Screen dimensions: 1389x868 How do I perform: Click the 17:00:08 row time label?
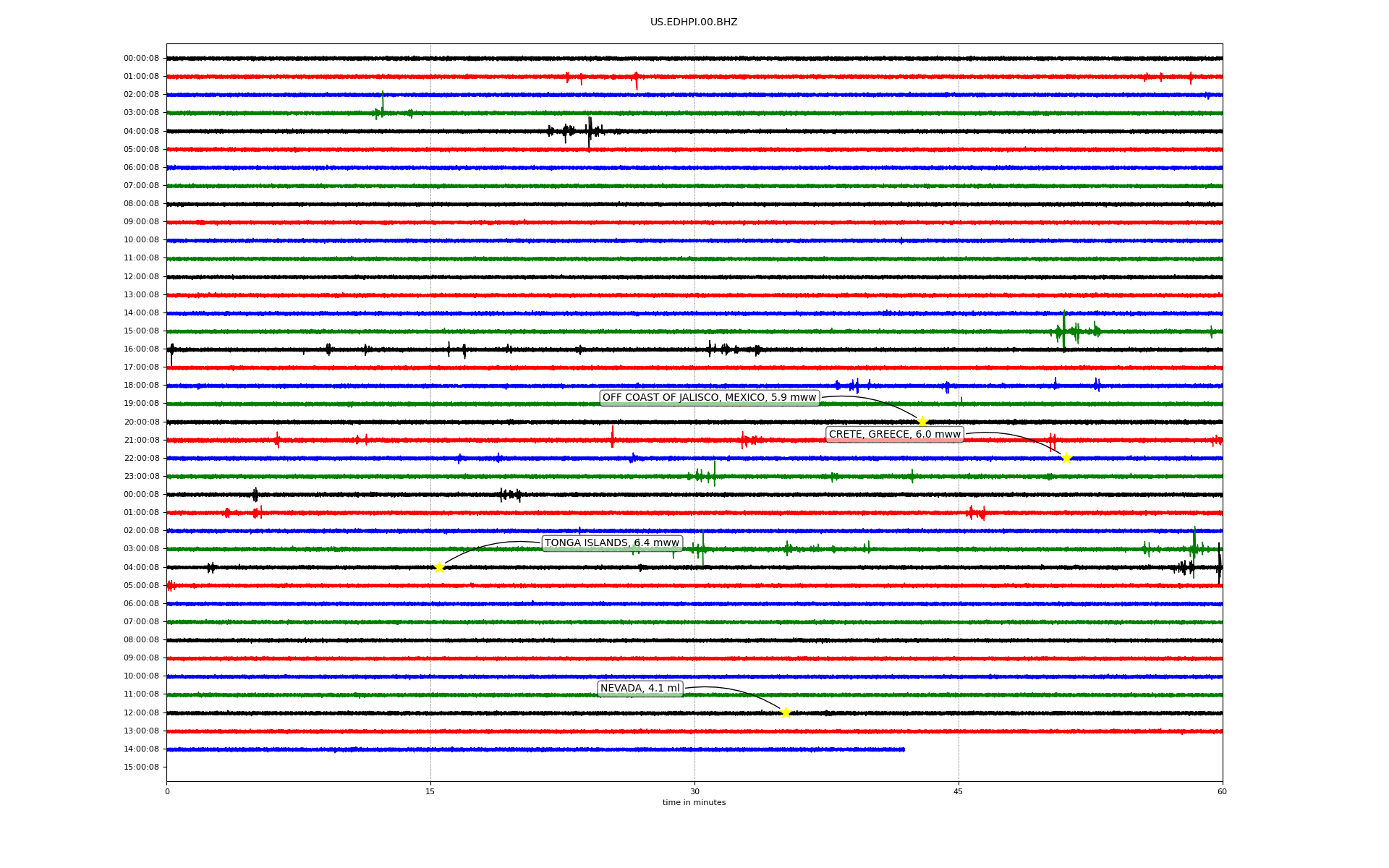[x=141, y=367]
